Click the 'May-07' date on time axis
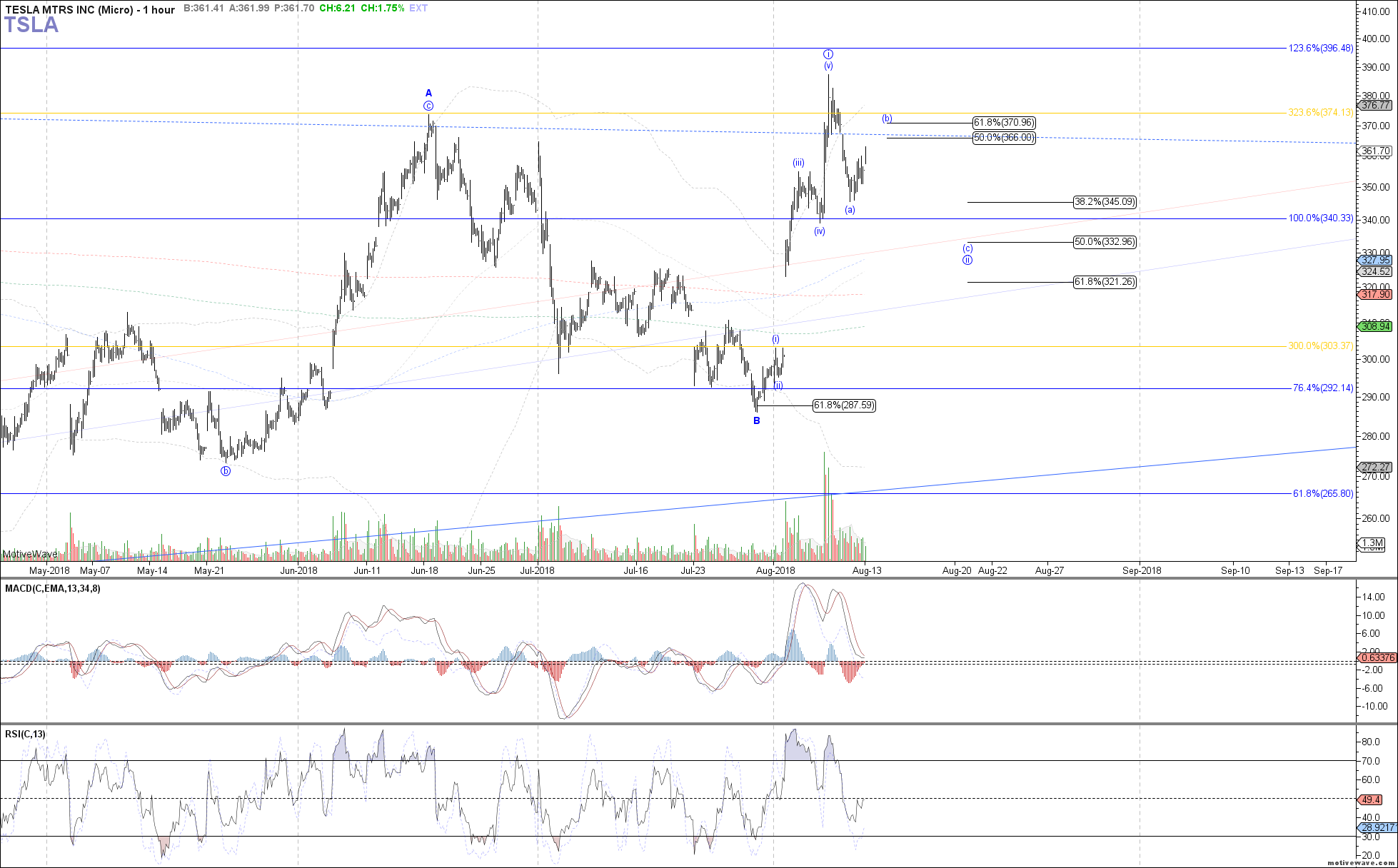The image size is (1398, 868). [95, 570]
